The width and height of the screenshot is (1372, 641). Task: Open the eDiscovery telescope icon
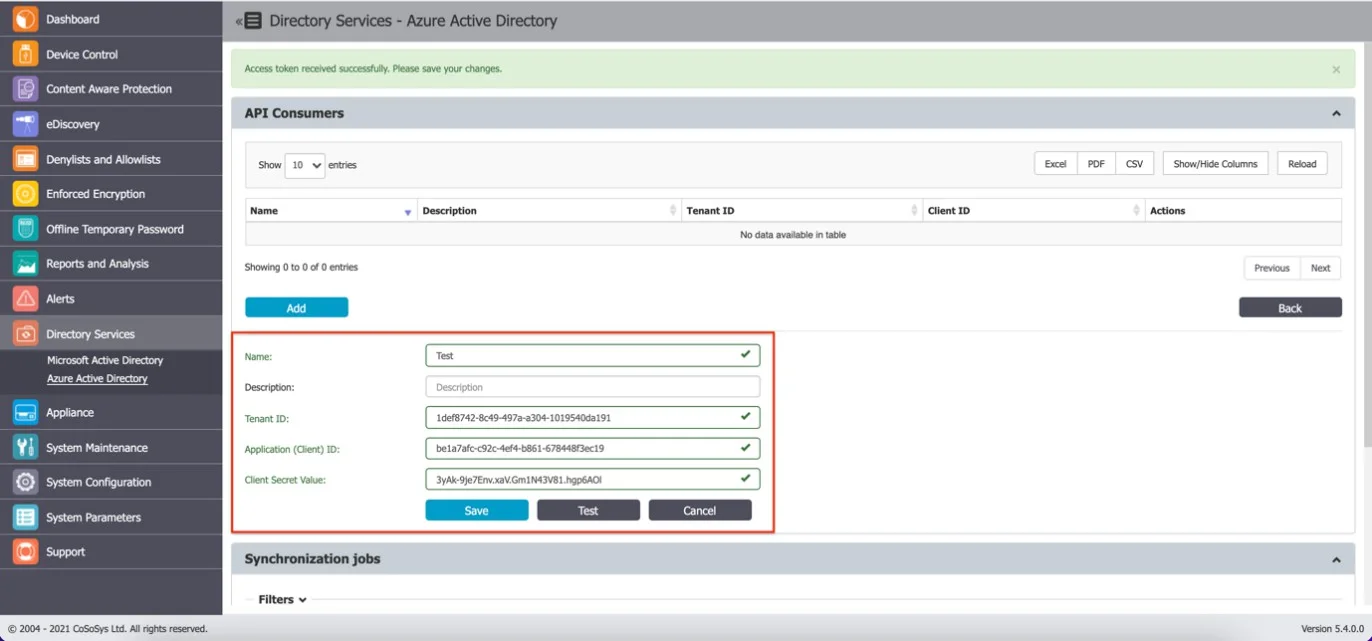click(x=26, y=124)
